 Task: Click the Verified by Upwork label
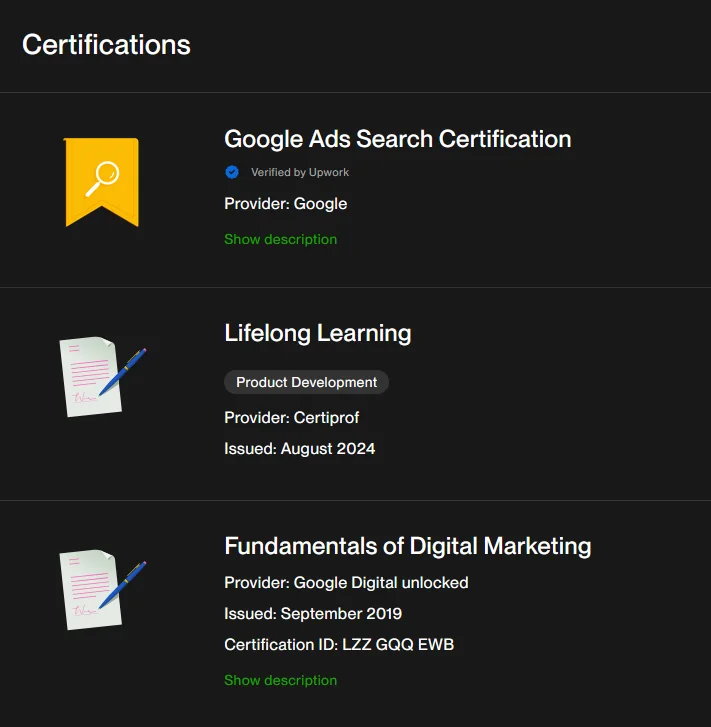coord(300,172)
